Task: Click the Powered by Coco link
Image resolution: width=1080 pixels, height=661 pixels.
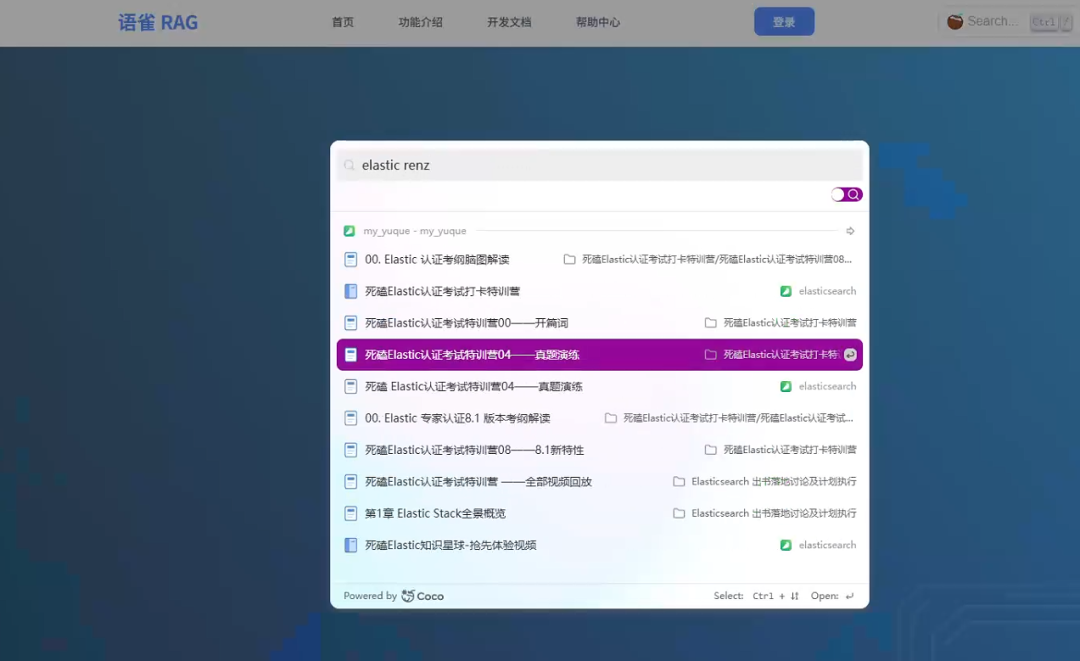Action: (x=393, y=596)
